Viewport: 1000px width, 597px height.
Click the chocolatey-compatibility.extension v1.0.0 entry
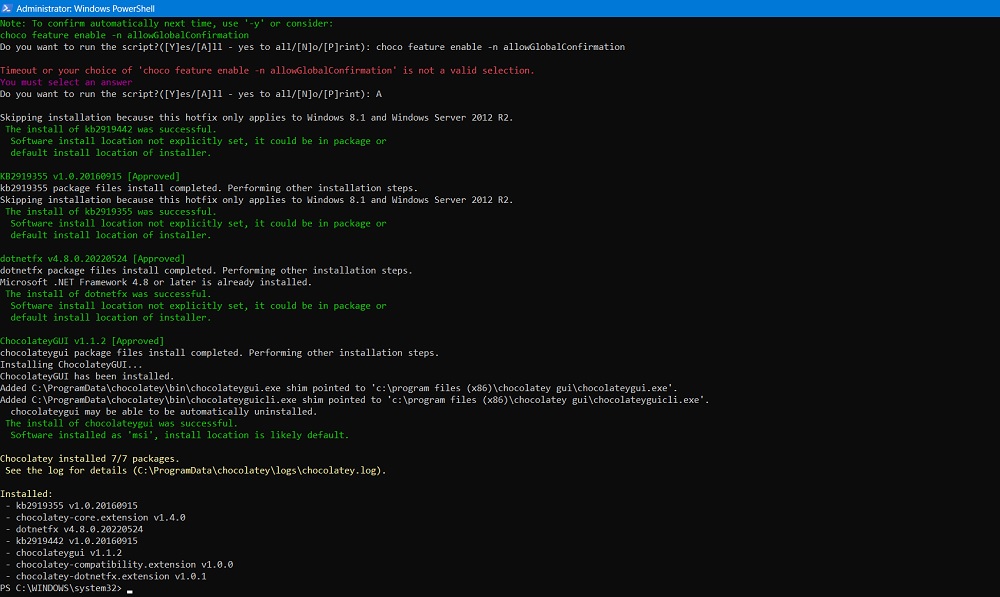pos(118,564)
